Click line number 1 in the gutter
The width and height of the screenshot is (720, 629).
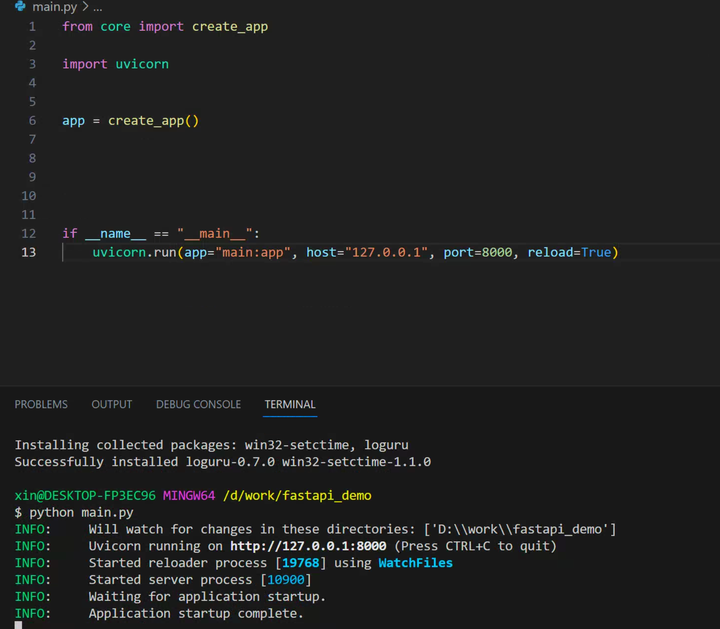click(x=32, y=27)
